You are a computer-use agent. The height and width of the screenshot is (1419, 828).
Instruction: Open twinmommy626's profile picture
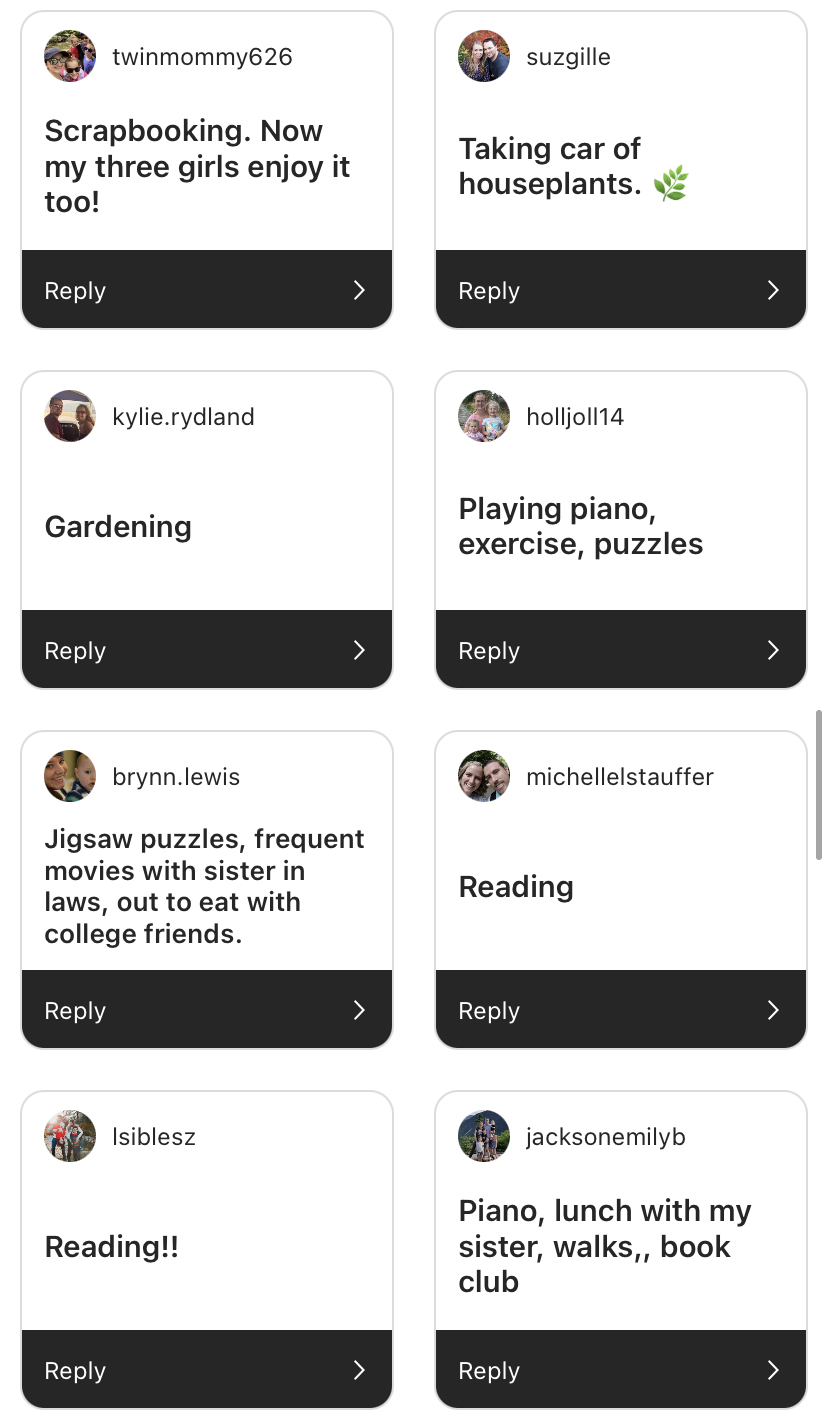[70, 56]
